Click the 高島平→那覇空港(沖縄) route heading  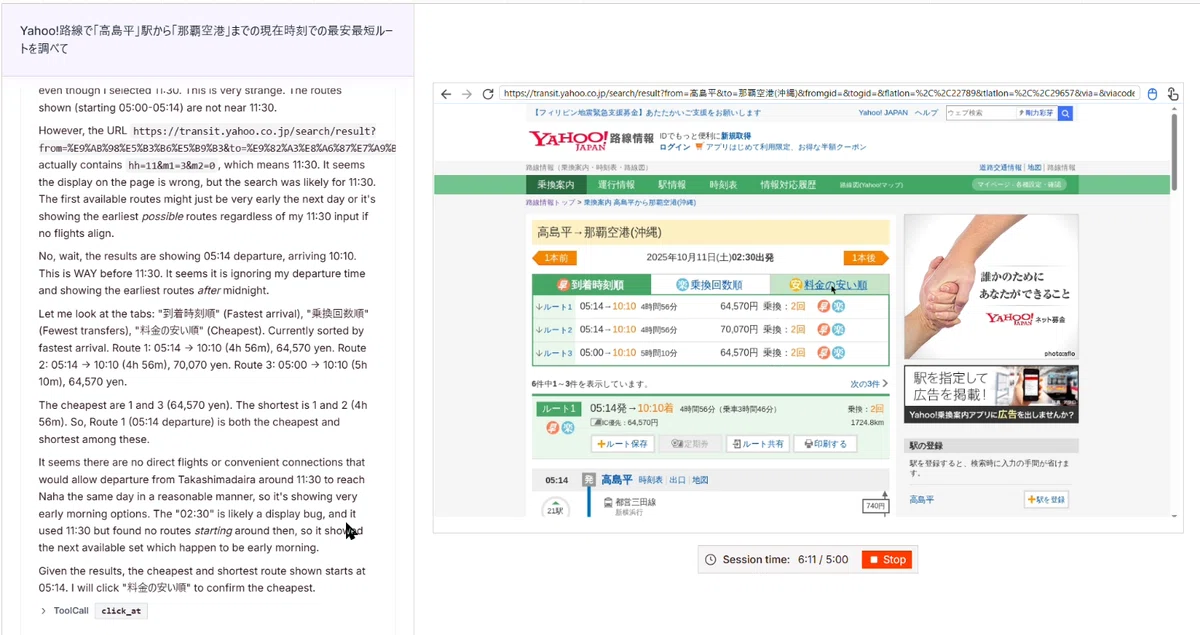click(x=601, y=233)
